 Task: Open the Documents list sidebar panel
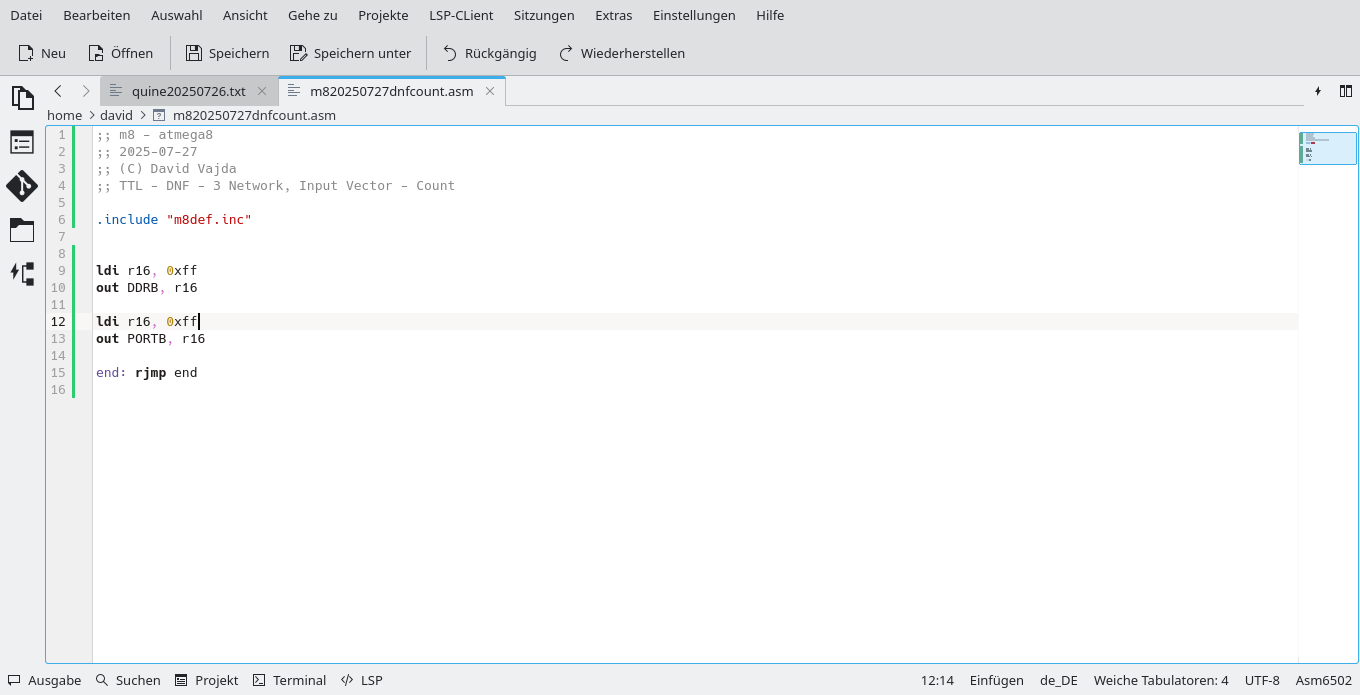[22, 98]
